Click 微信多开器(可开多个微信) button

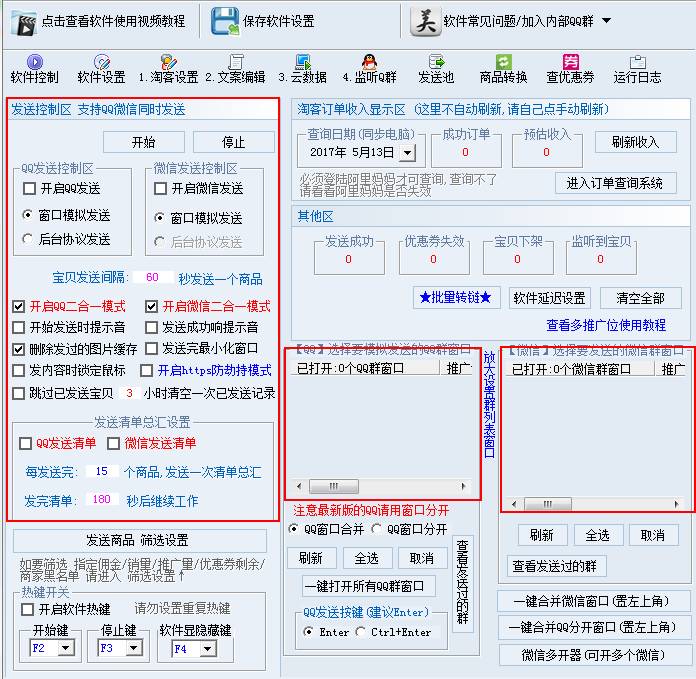(594, 655)
